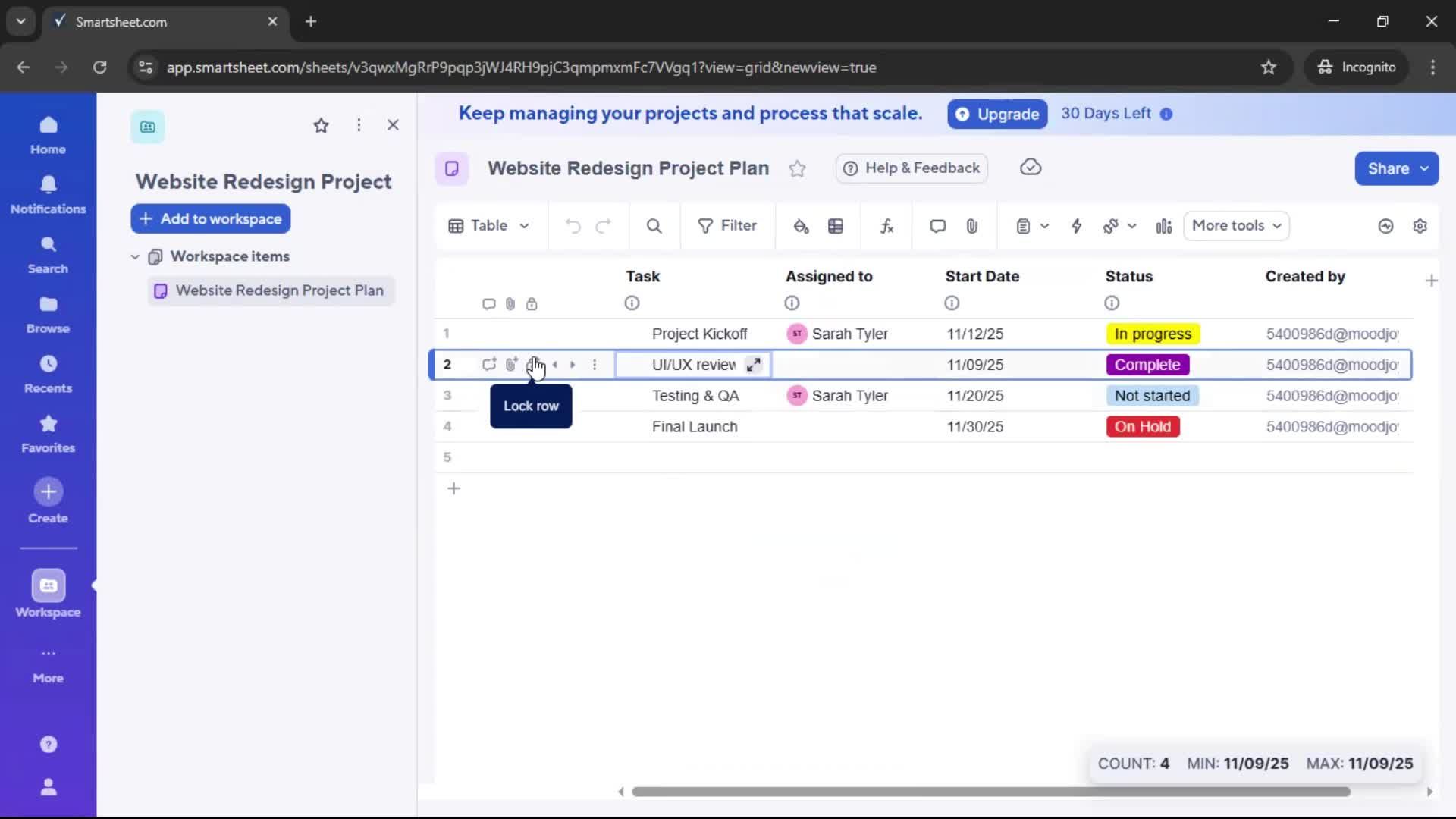
Task: Click the automation lightning bolt icon
Action: pyautogui.click(x=1077, y=226)
